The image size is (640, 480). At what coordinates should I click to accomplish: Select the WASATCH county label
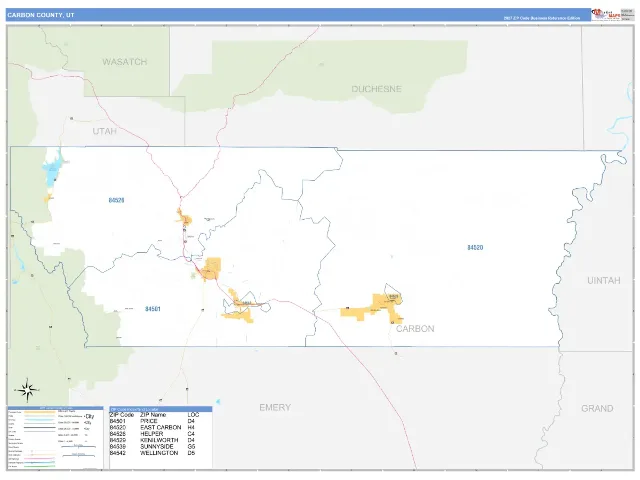point(124,62)
